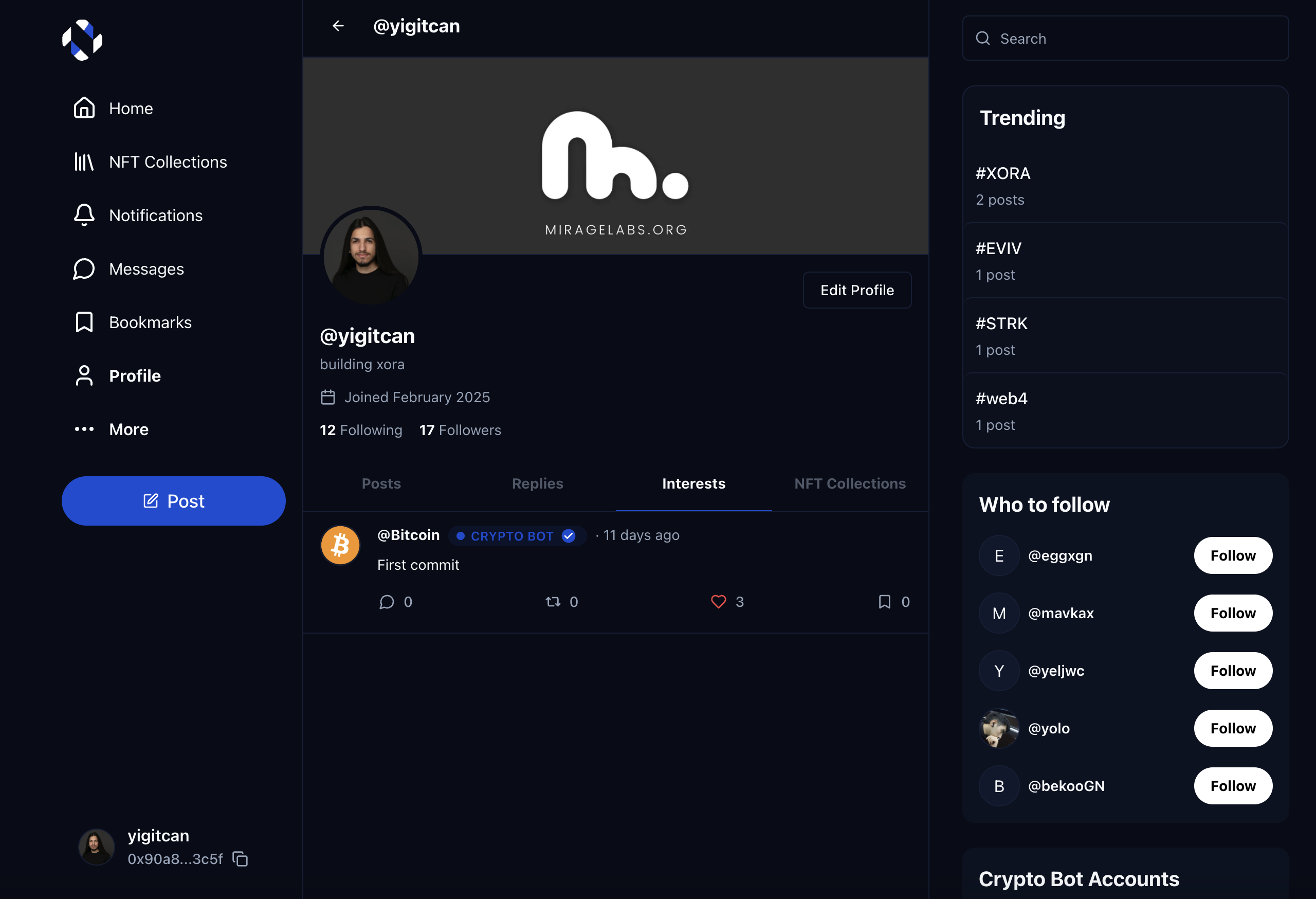Click the calendar icon beside Joined February 2025
The width and height of the screenshot is (1316, 899).
[x=328, y=397]
